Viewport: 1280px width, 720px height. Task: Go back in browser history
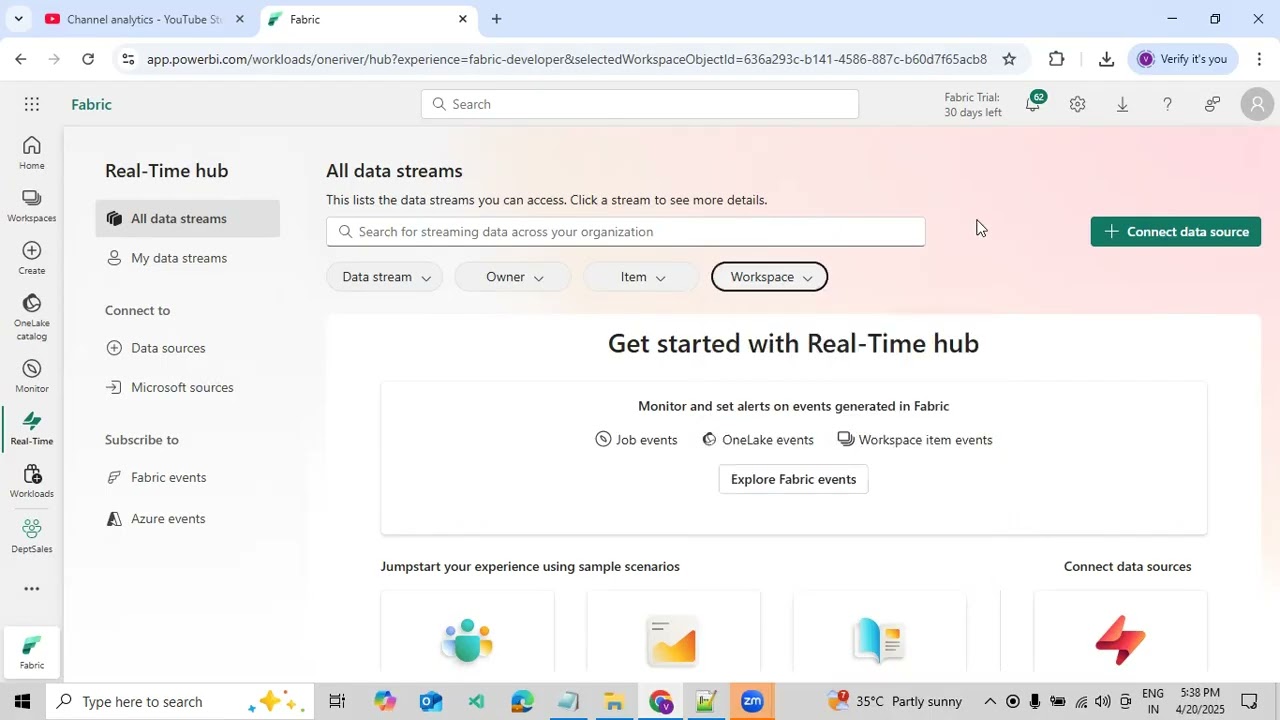pyautogui.click(x=21, y=59)
